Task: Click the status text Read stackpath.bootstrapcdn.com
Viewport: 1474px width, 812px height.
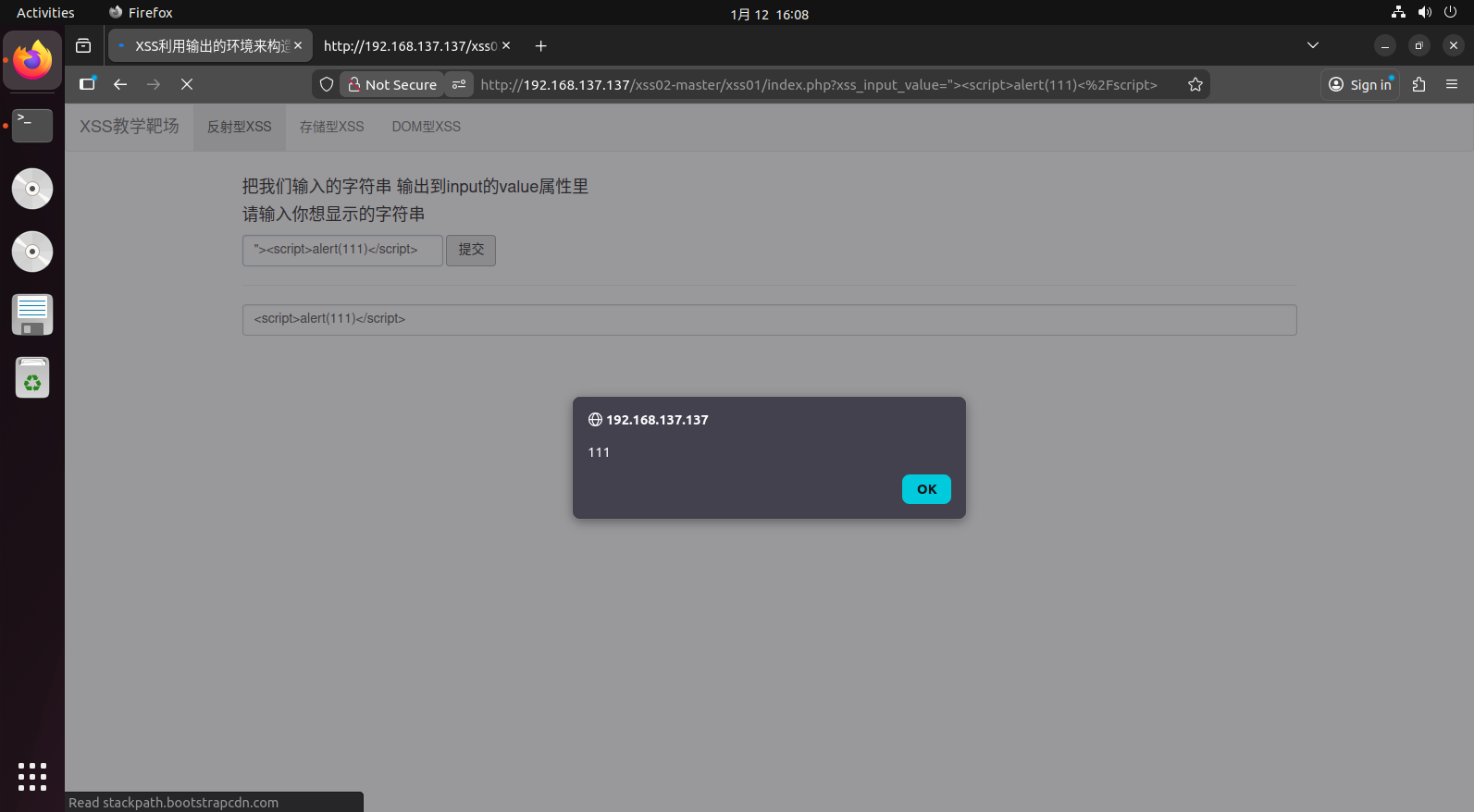Action: tap(173, 802)
